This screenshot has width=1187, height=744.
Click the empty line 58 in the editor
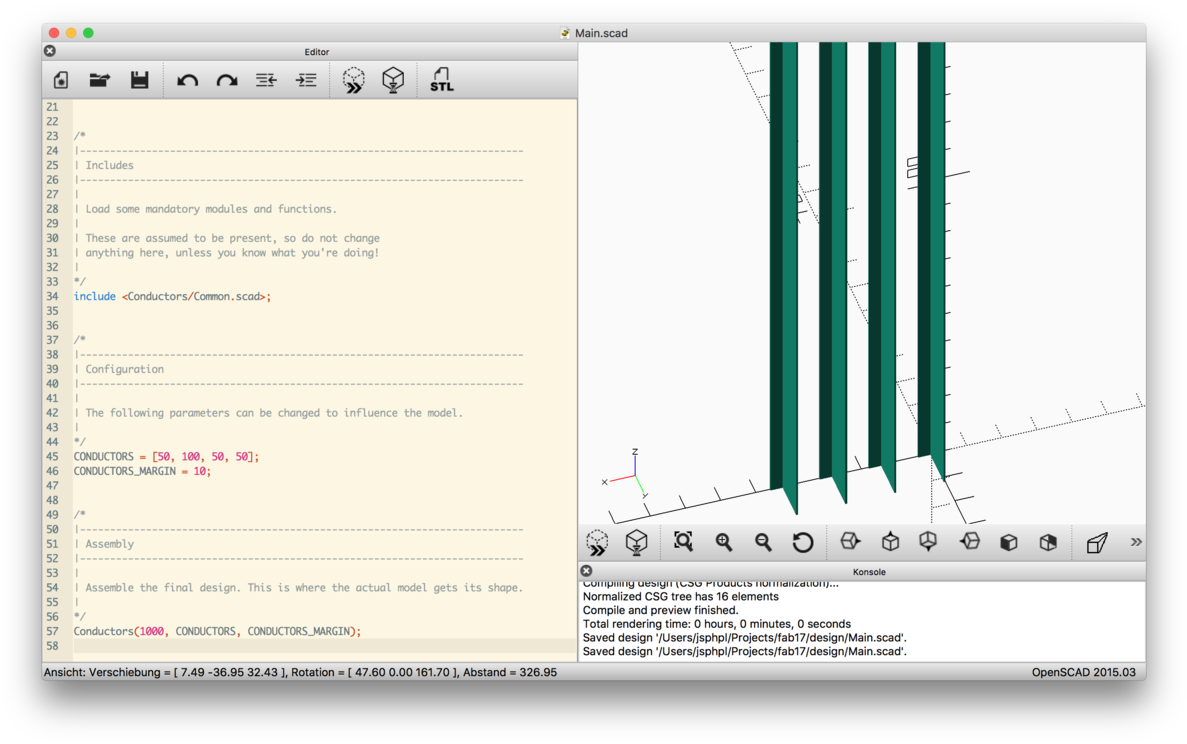point(325,646)
